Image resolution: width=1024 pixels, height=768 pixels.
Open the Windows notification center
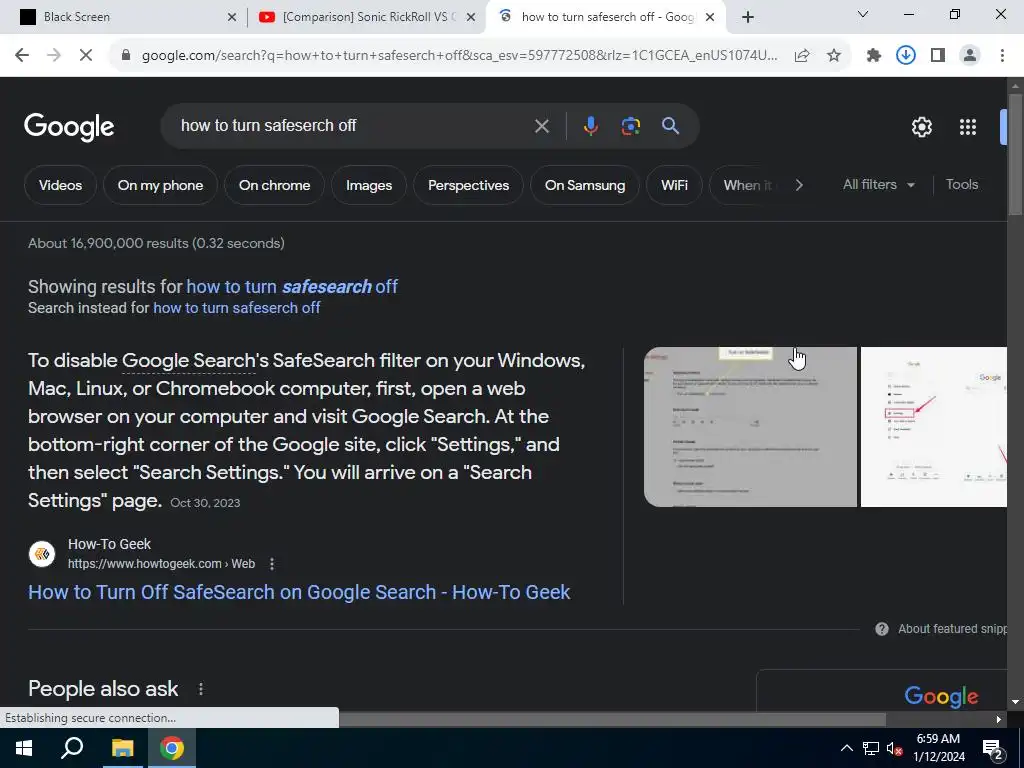[x=993, y=749]
